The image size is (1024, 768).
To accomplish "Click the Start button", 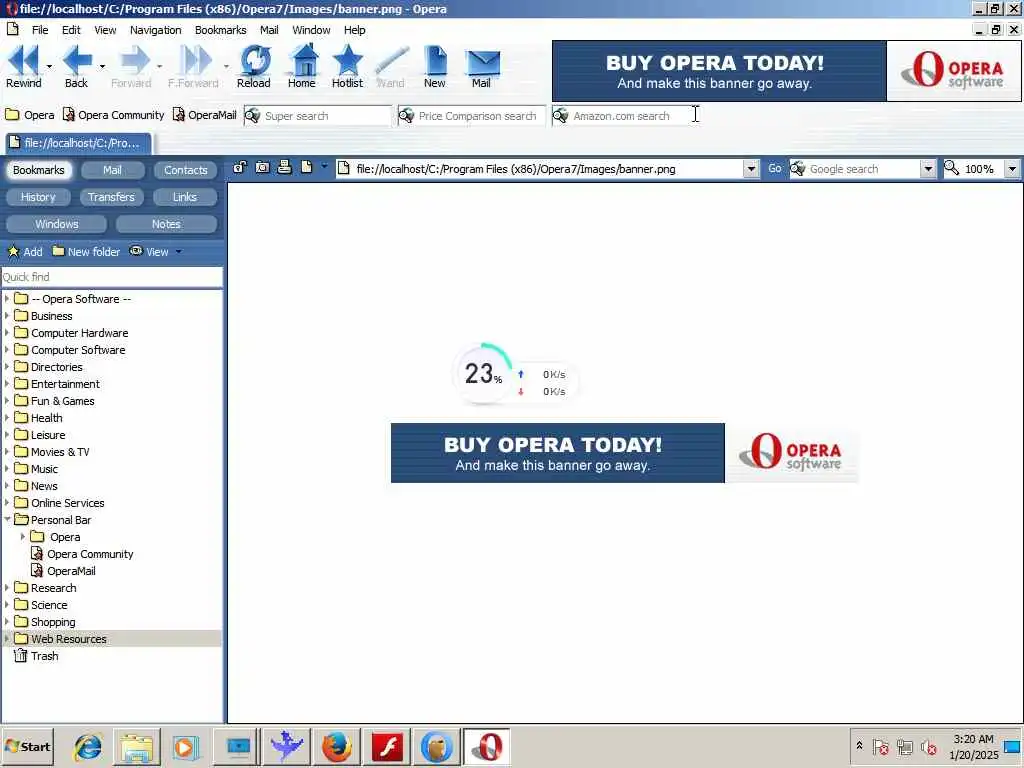I will (27, 746).
